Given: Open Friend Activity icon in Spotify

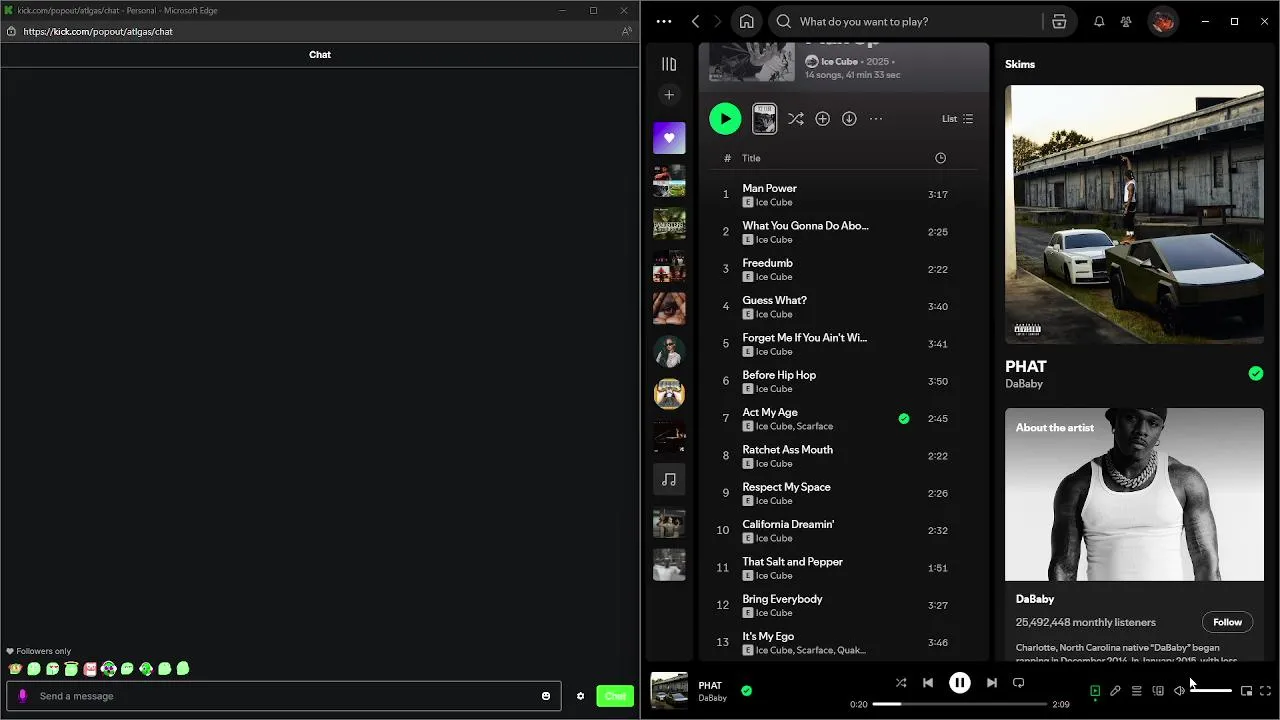Looking at the screenshot, I should point(1126,21).
